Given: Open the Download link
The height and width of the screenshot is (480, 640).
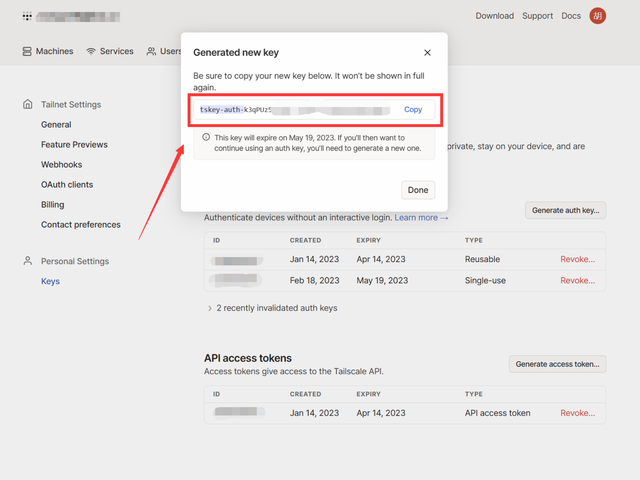Looking at the screenshot, I should click(x=494, y=16).
